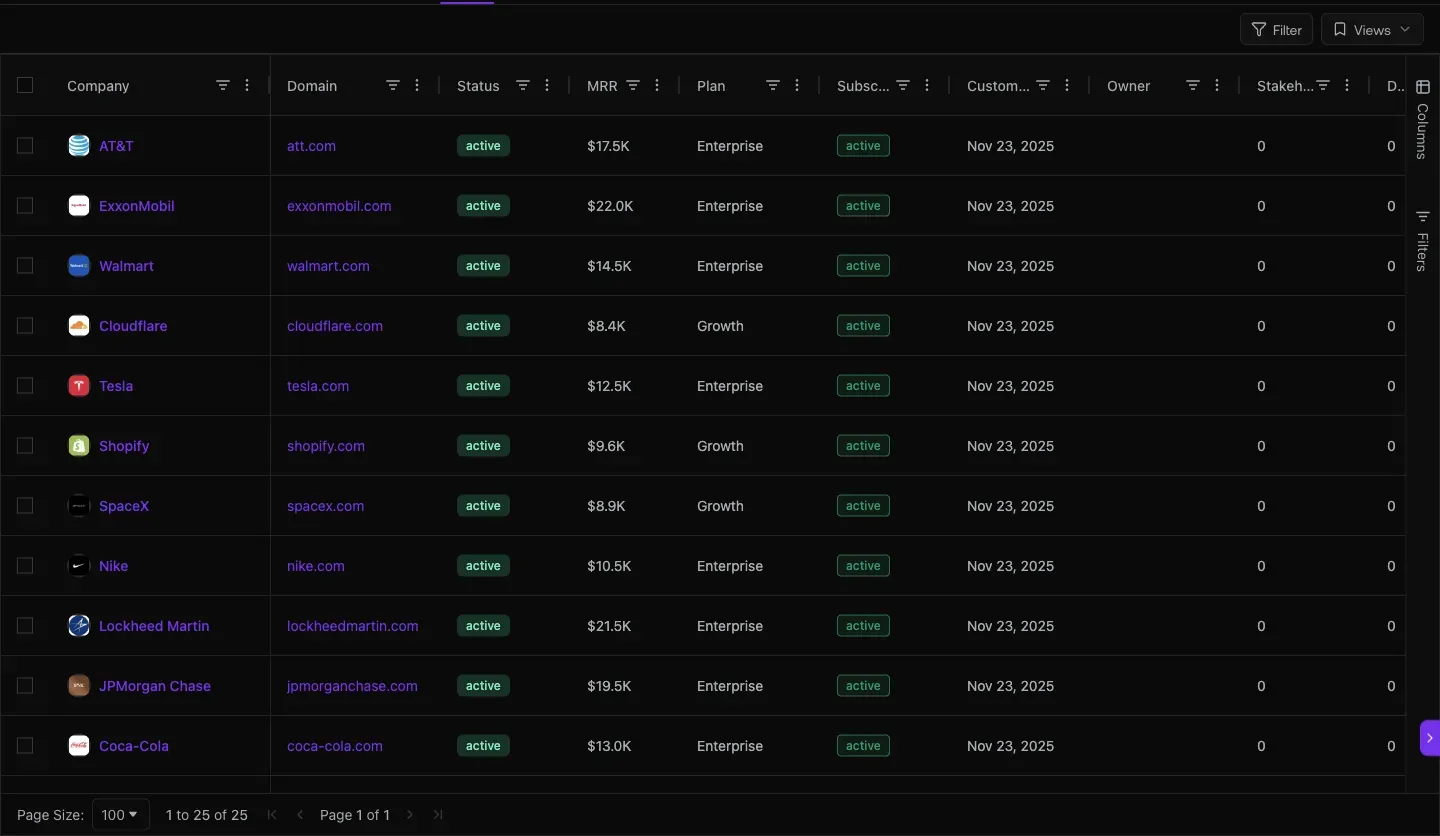
Task: Open options menu for Stakeholders column
Action: (1347, 86)
